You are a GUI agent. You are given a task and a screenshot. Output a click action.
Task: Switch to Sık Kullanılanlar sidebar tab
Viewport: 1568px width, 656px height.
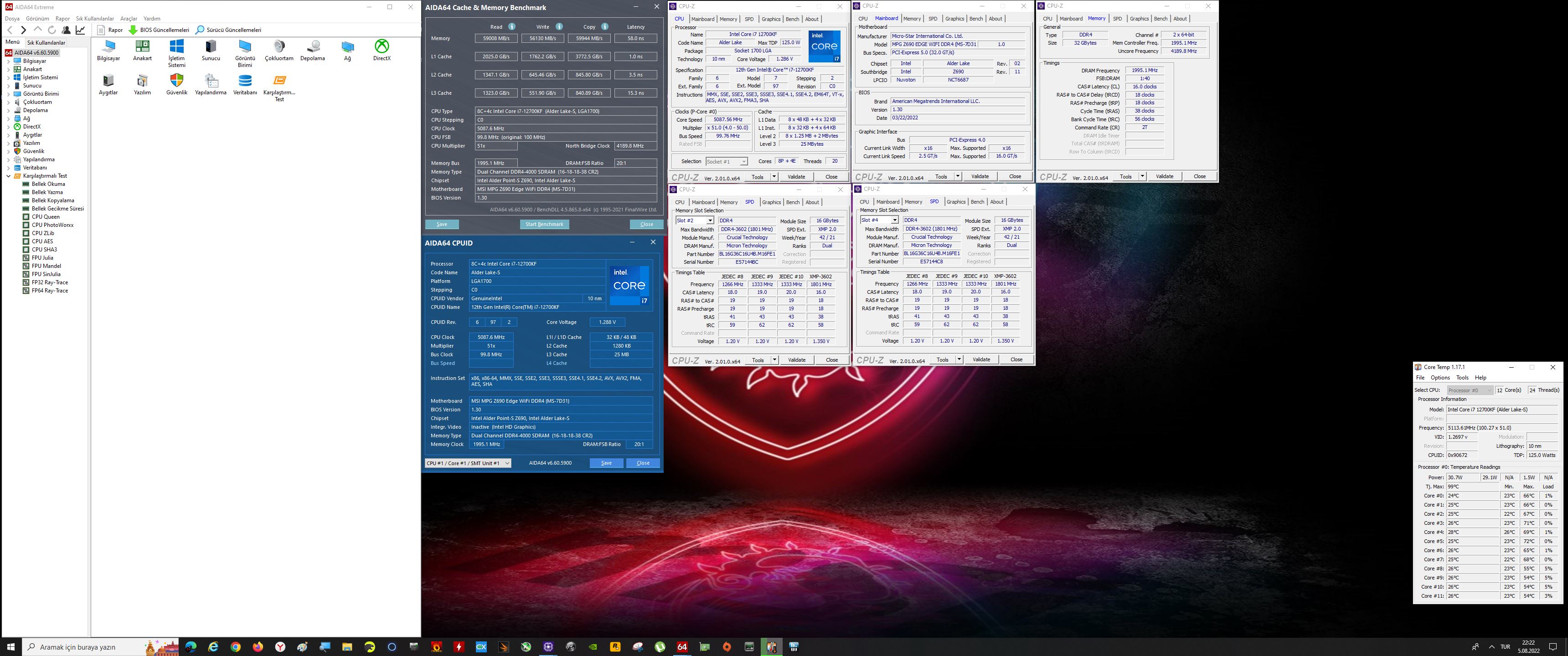46,43
